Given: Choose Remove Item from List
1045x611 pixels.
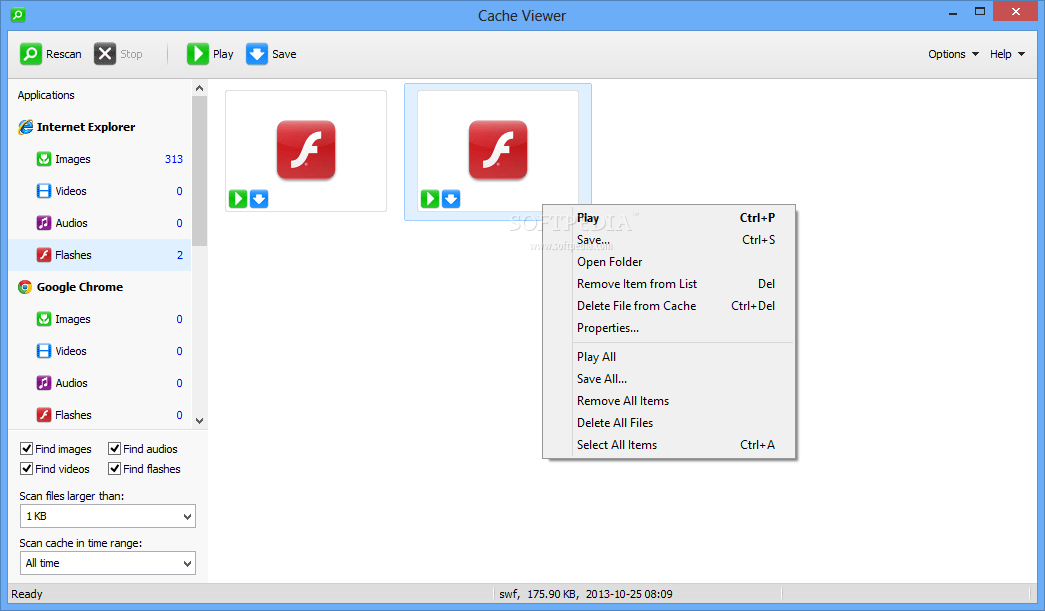Looking at the screenshot, I should click(669, 284).
